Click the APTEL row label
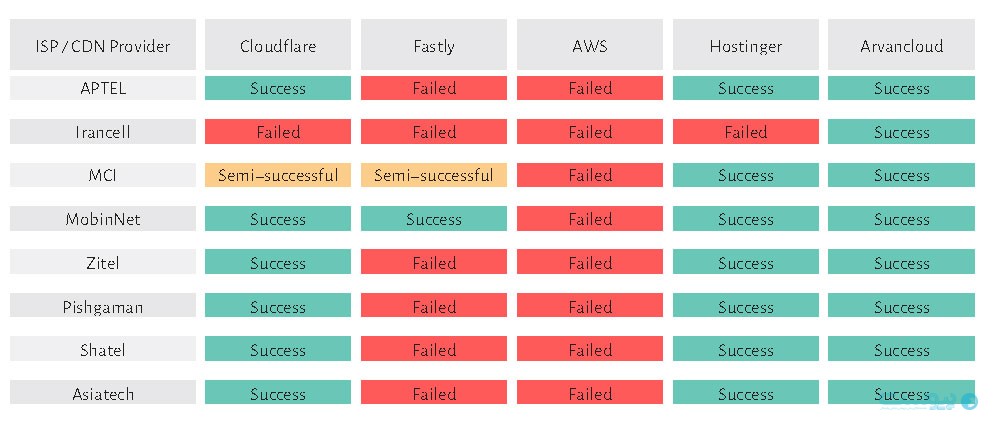 pyautogui.click(x=102, y=88)
